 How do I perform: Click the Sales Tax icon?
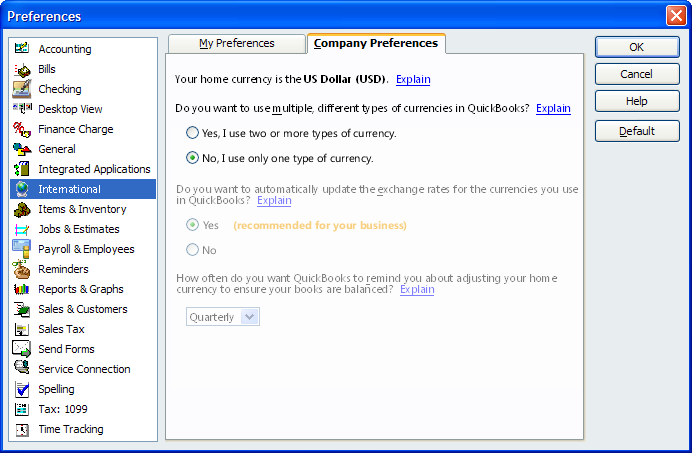pyautogui.click(x=22, y=329)
